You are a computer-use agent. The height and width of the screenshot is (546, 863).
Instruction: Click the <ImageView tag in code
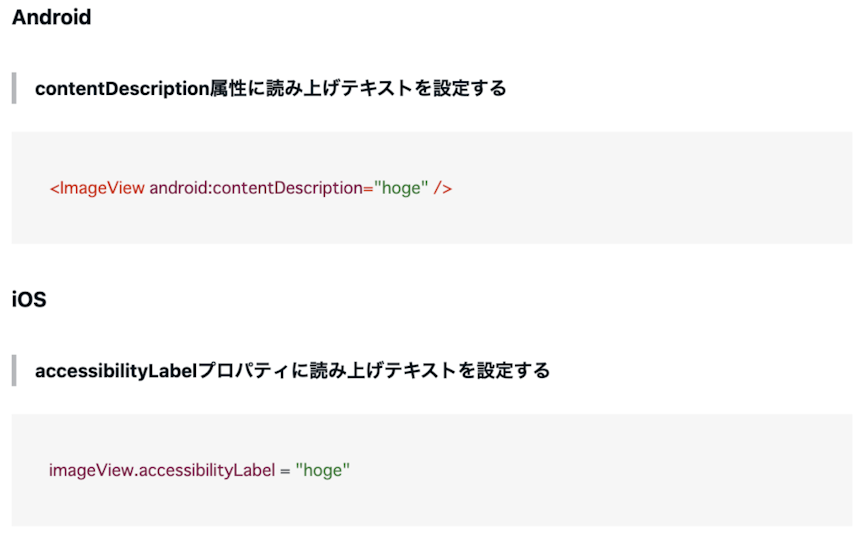[97, 188]
